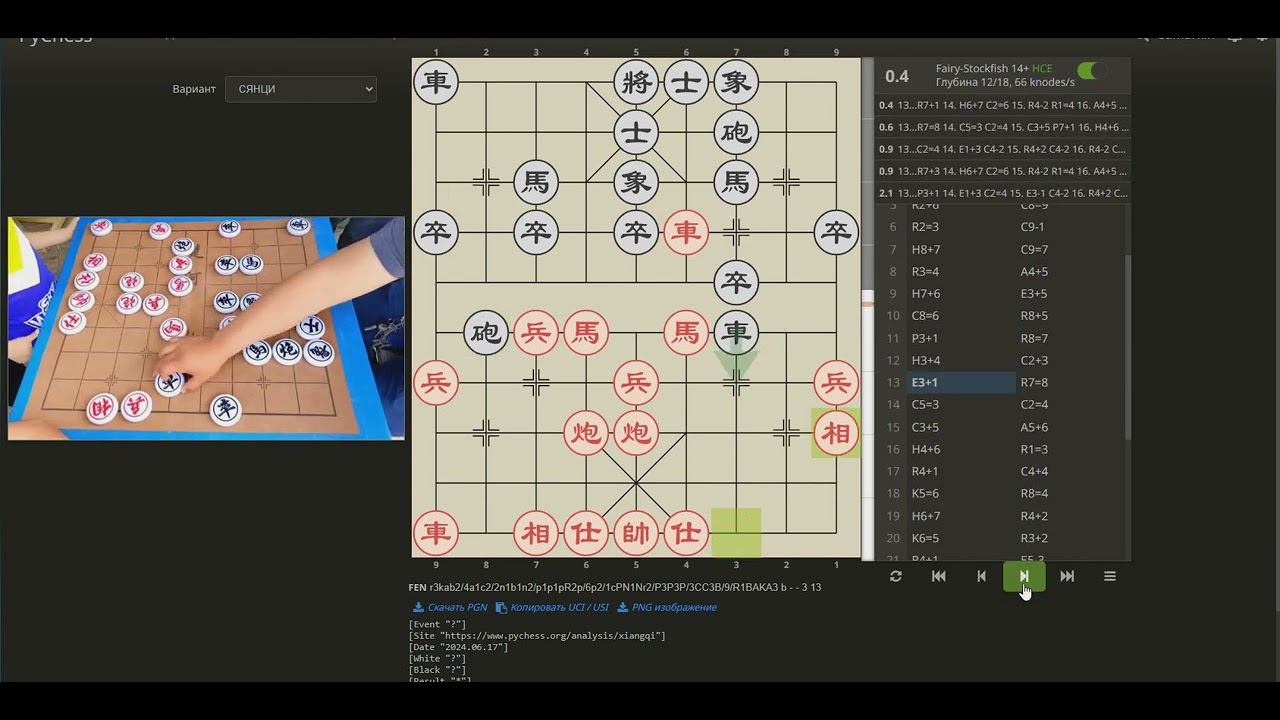The height and width of the screenshot is (720, 1280).
Task: Select the red horse 馬 beside the black chariot
Action: (x=686, y=332)
